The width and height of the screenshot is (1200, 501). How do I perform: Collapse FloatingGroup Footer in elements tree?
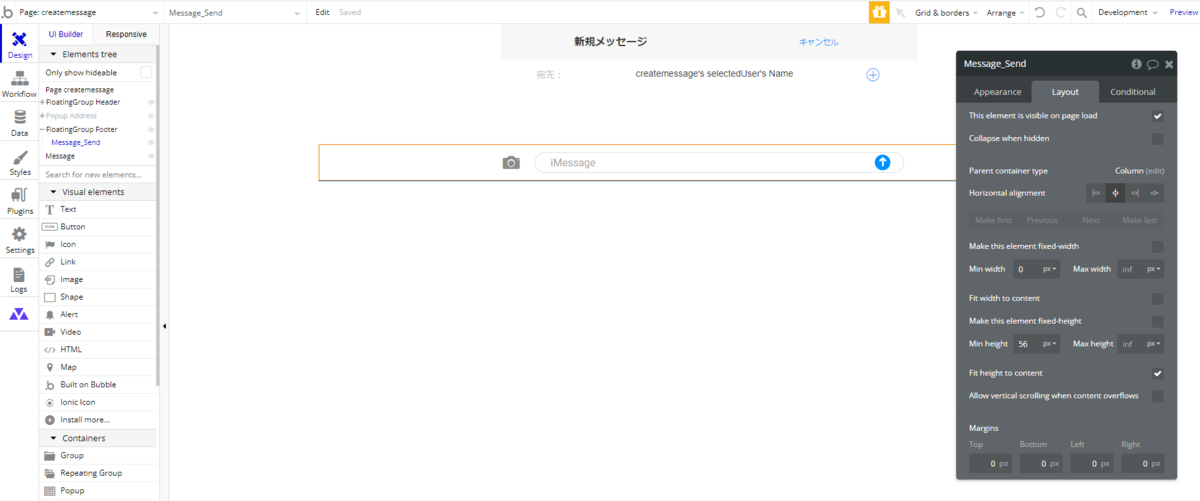[x=42, y=129]
